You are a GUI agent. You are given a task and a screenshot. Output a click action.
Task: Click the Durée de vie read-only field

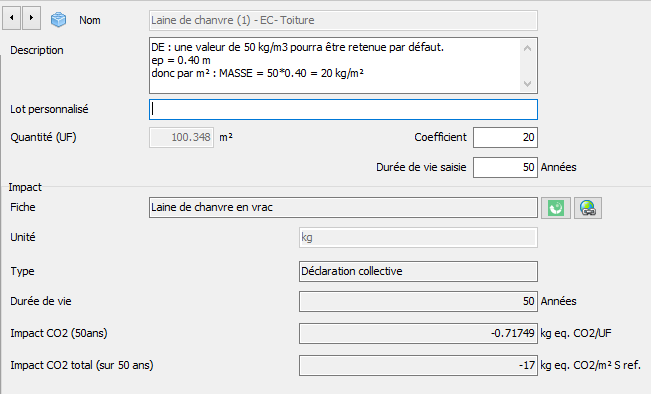(418, 301)
